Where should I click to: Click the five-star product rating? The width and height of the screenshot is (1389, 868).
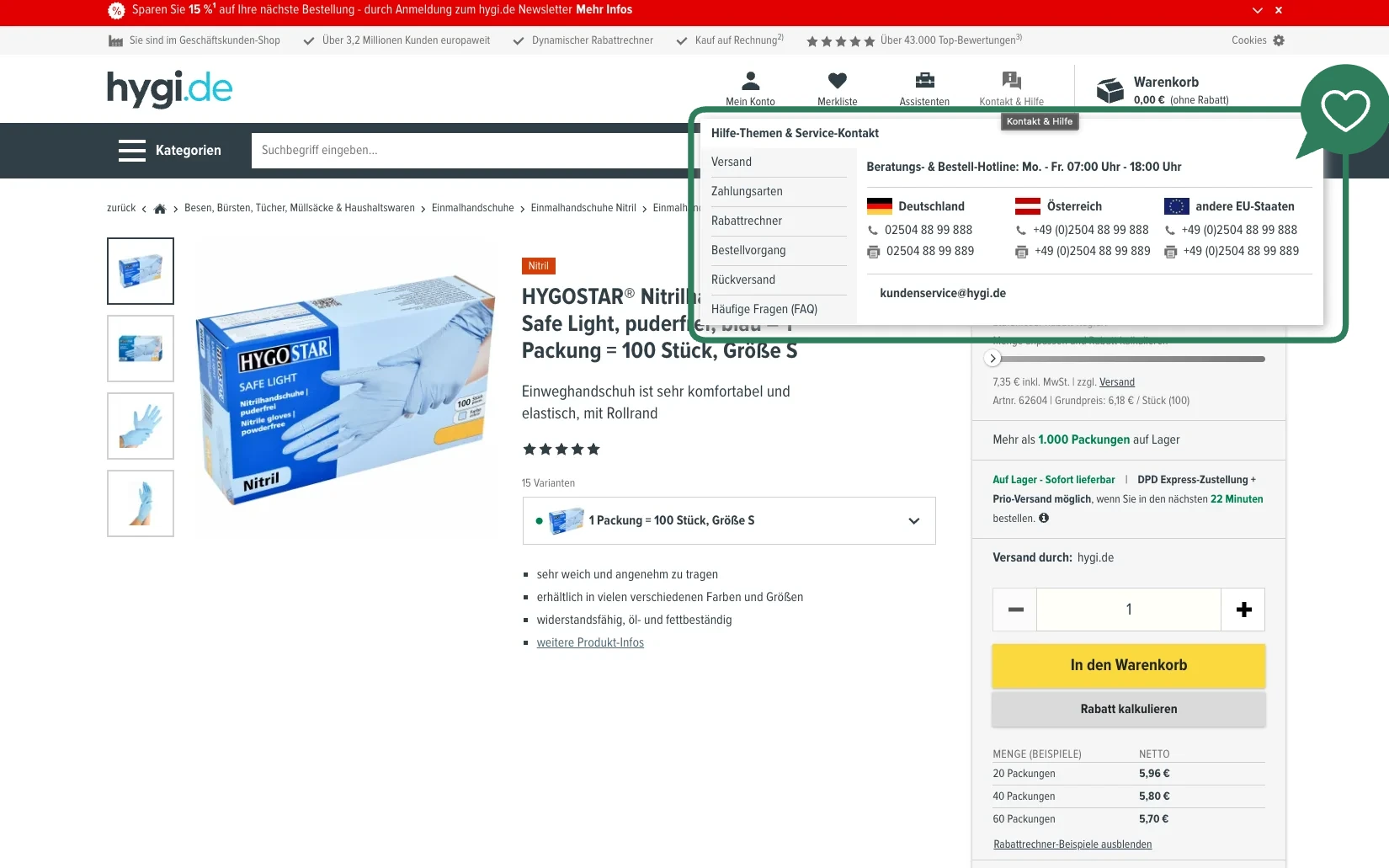tap(561, 450)
